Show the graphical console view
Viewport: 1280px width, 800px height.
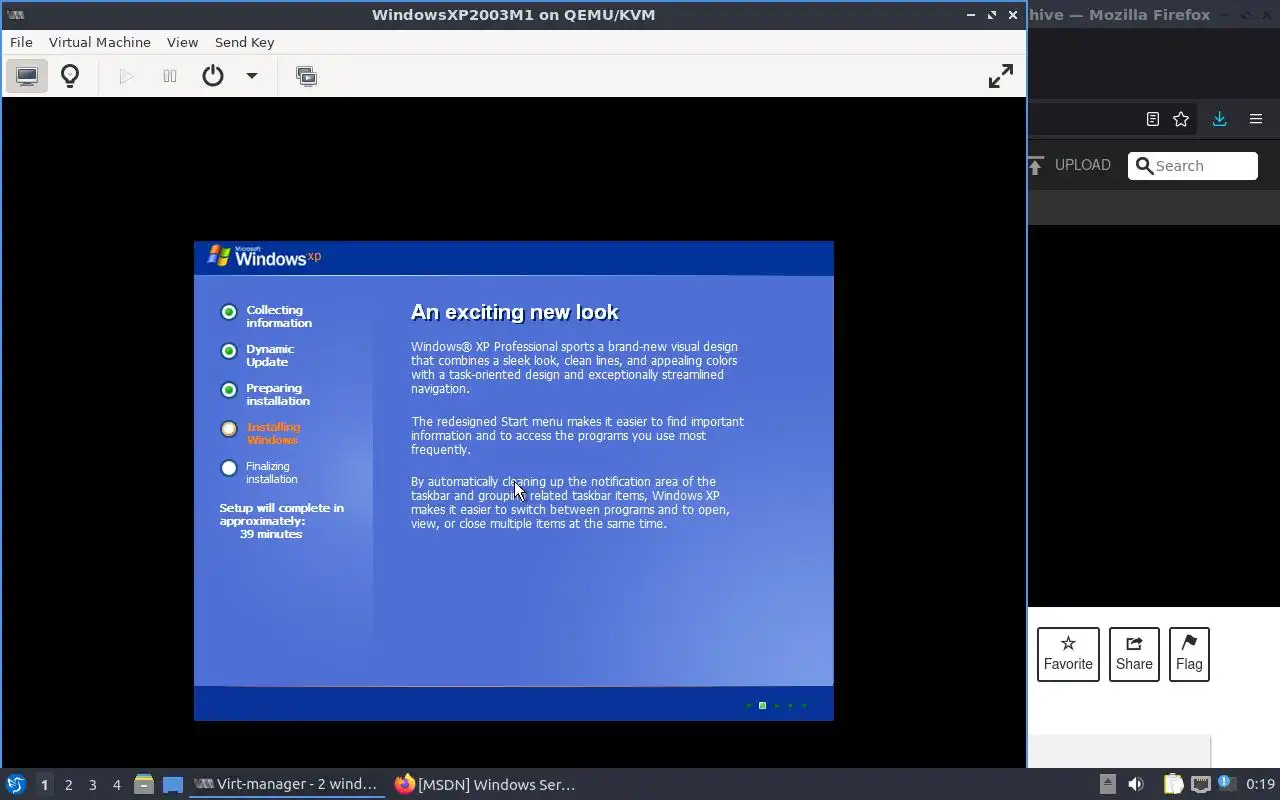(x=27, y=76)
